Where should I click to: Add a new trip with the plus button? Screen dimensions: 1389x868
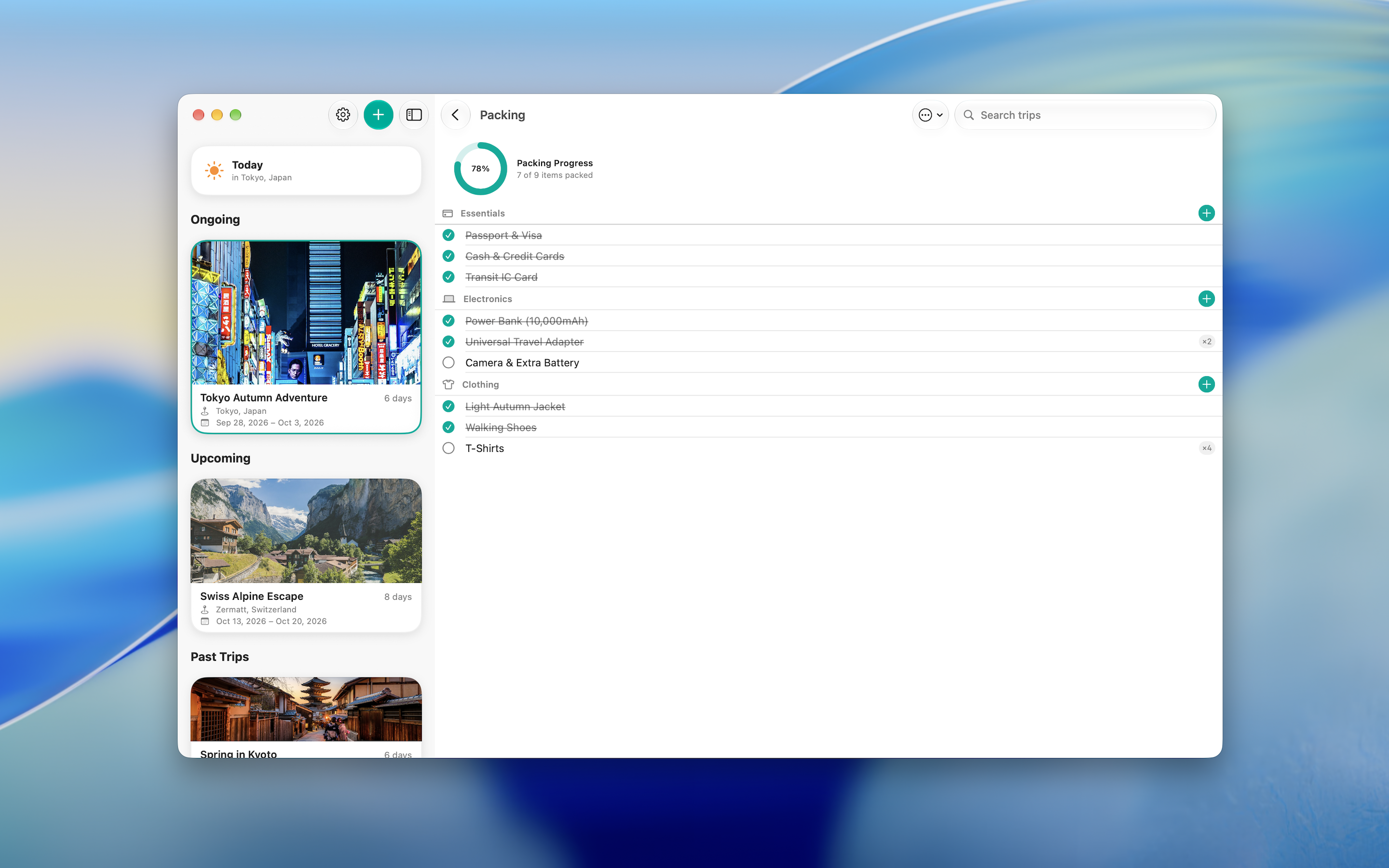[x=378, y=115]
